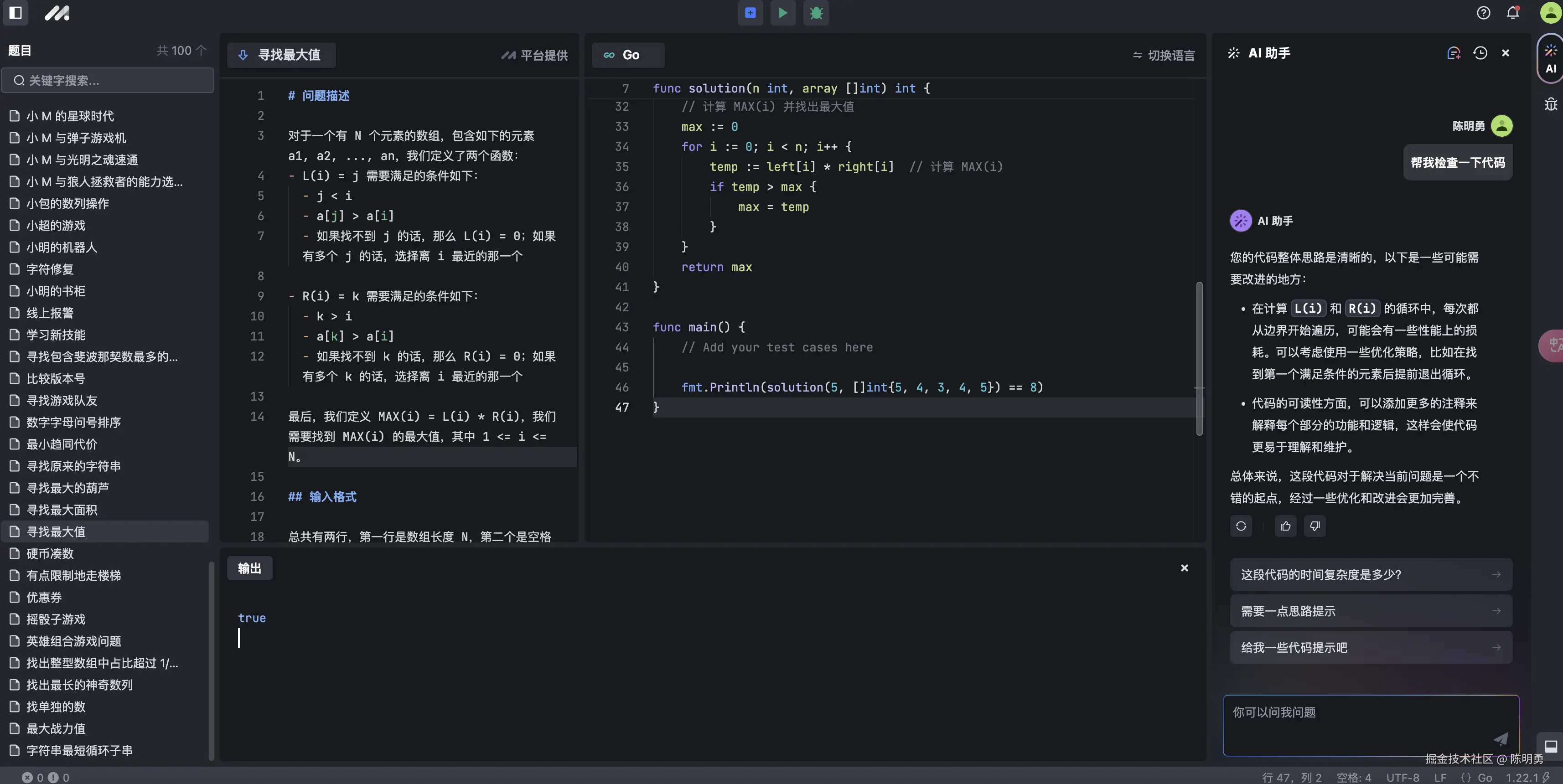Toggle the left sidebar panel icon
The width and height of the screenshot is (1563, 784).
pyautogui.click(x=16, y=13)
